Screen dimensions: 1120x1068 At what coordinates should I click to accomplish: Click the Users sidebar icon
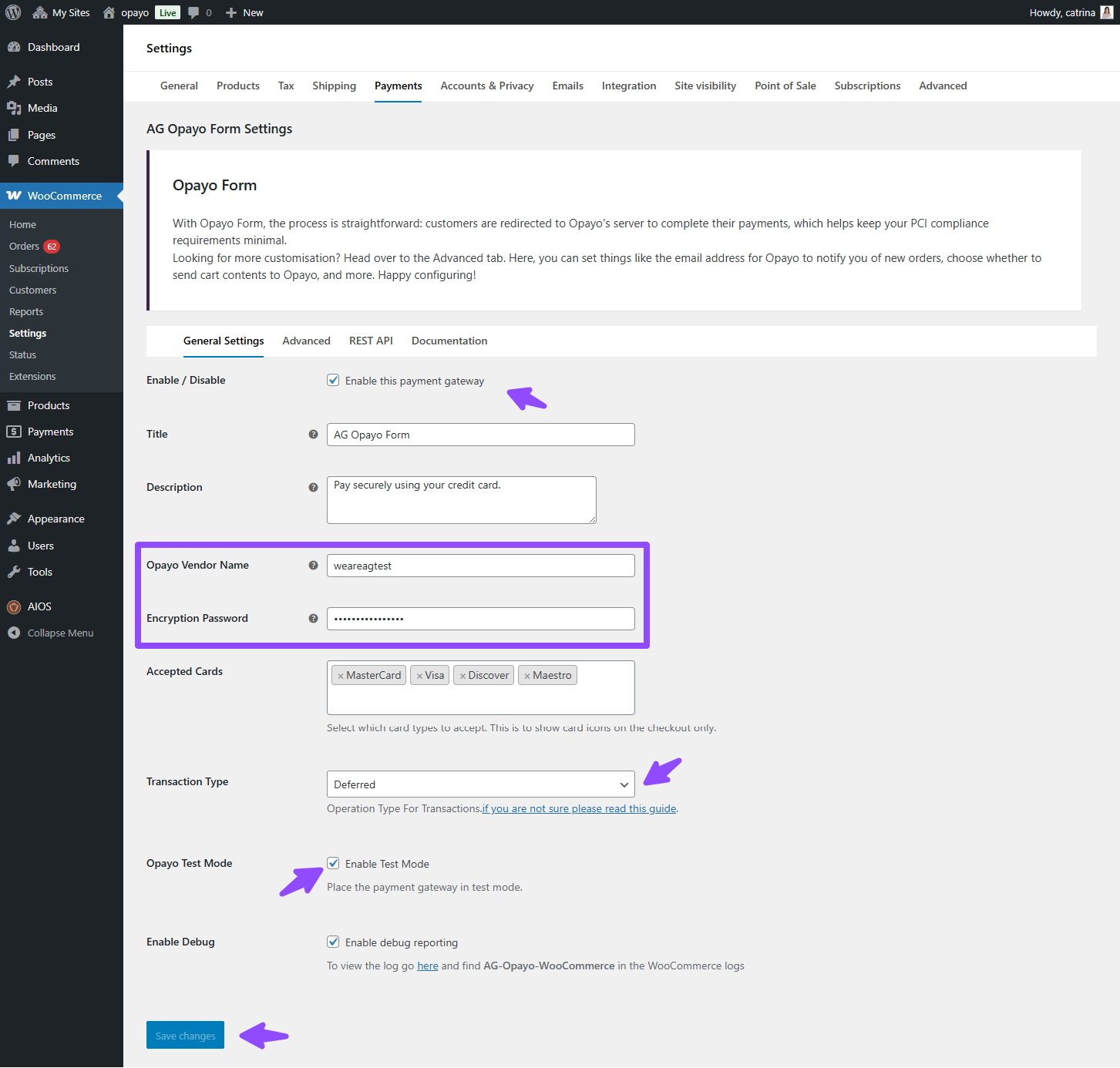tap(14, 546)
